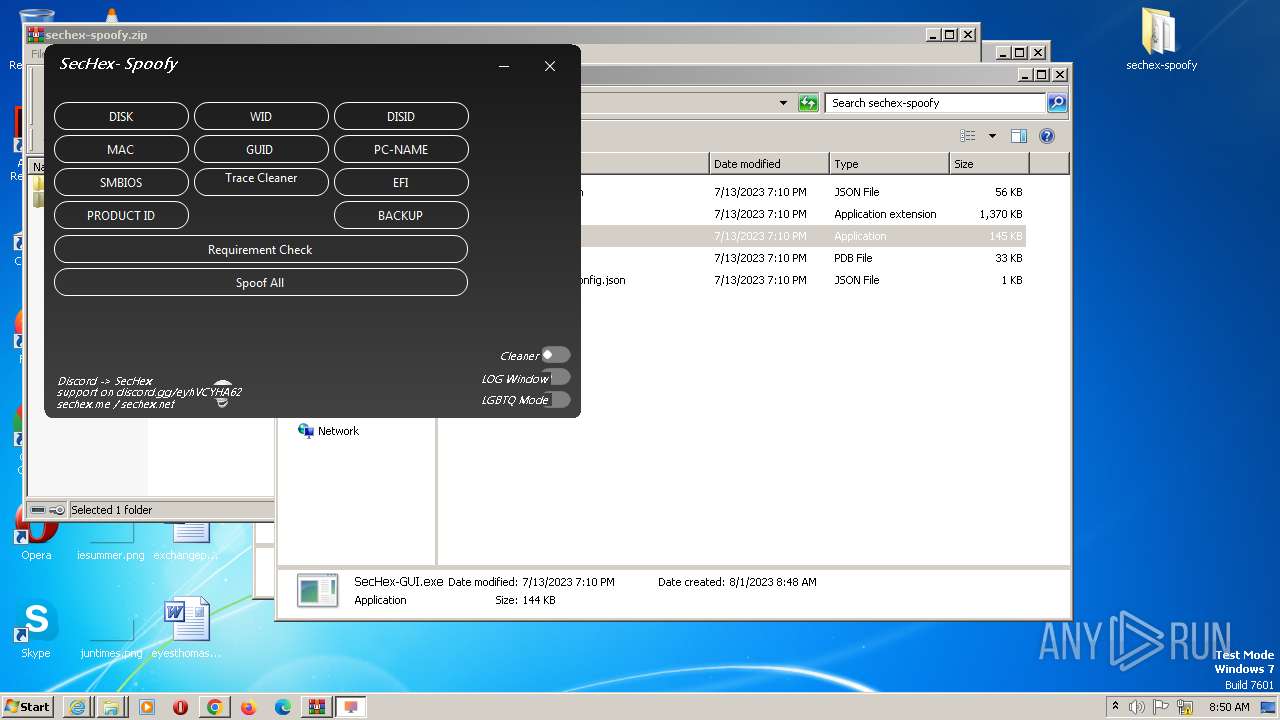Click the GUID button
This screenshot has width=1280, height=720.
261,149
